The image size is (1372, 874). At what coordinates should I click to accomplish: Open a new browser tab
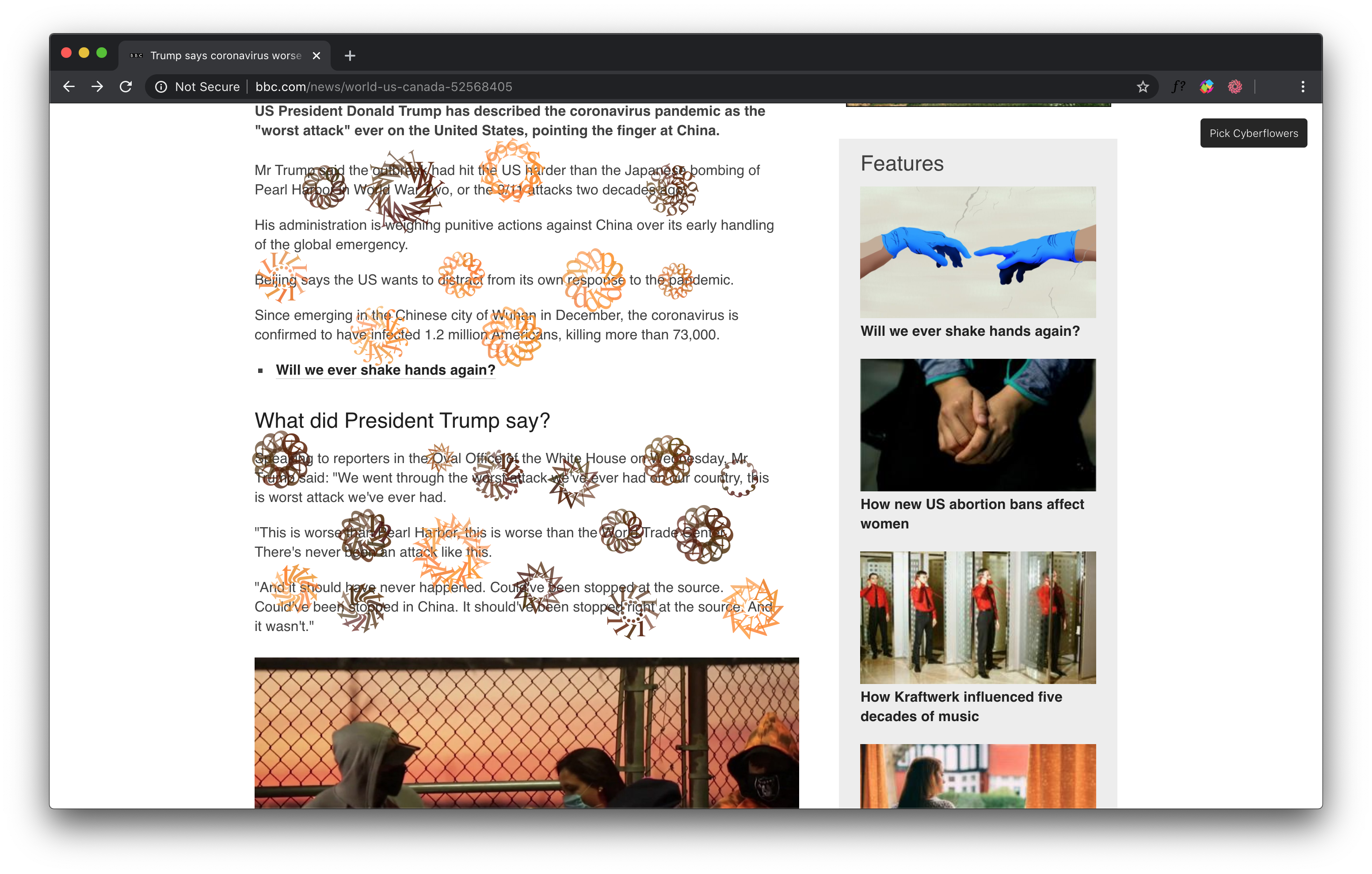coord(350,55)
